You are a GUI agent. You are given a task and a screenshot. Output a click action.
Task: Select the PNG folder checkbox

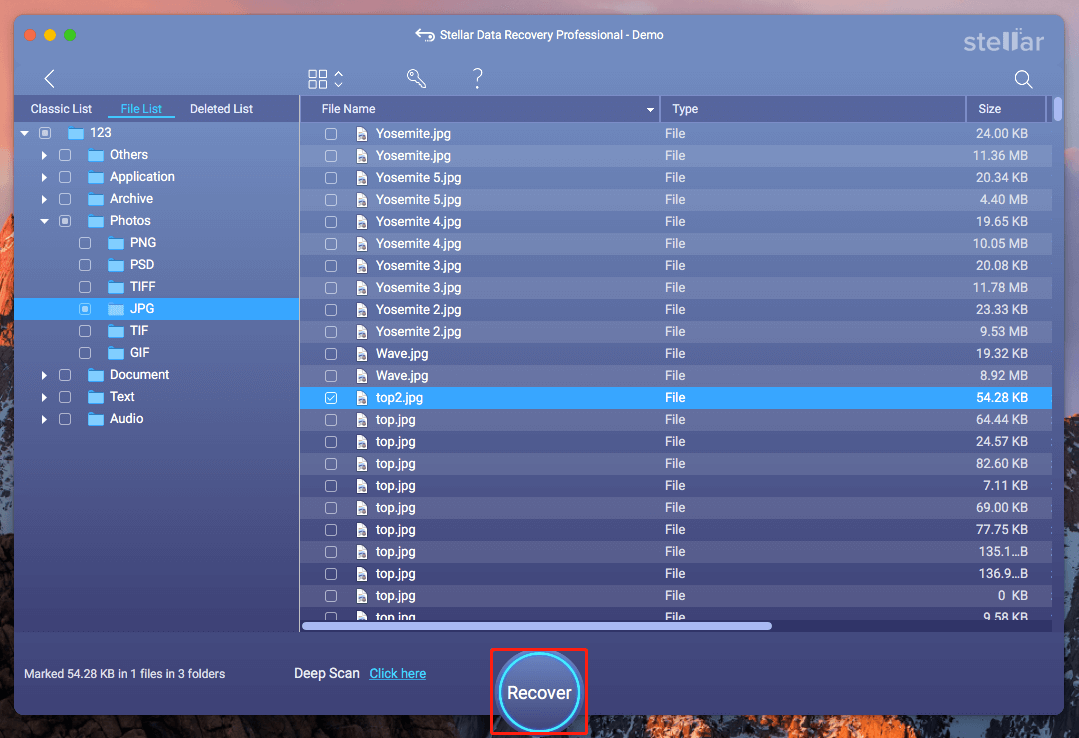pyautogui.click(x=85, y=242)
